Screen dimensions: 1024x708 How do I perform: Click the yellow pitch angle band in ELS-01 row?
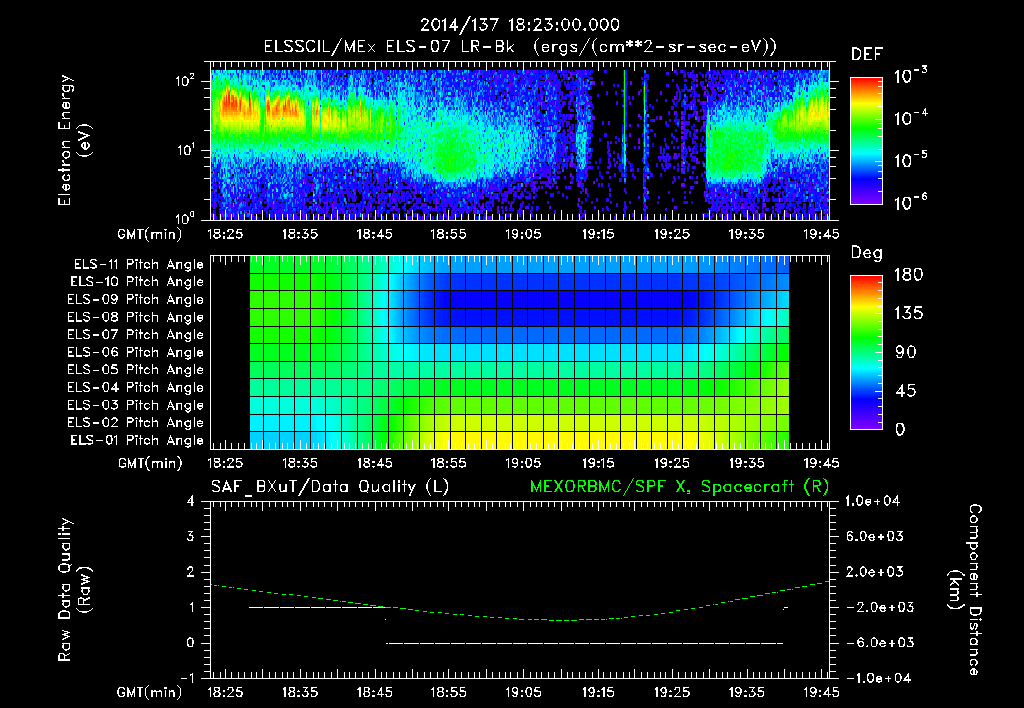(575, 440)
